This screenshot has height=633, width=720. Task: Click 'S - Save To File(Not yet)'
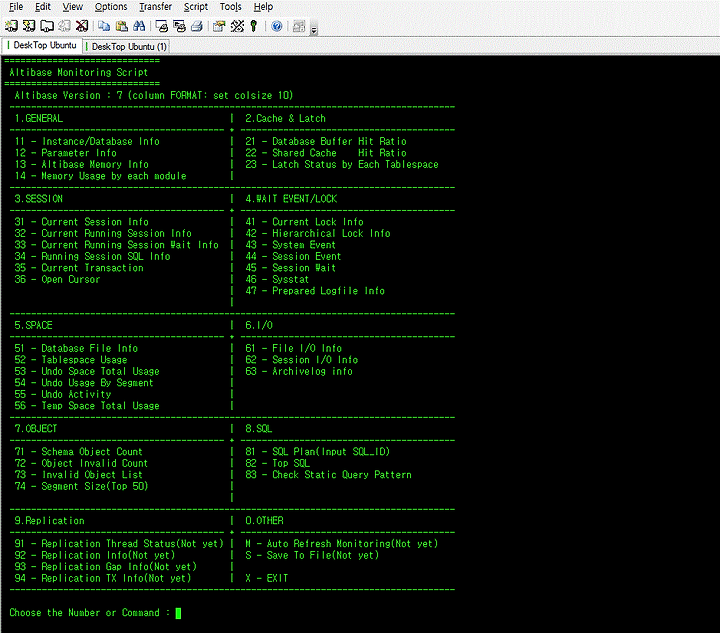point(312,555)
